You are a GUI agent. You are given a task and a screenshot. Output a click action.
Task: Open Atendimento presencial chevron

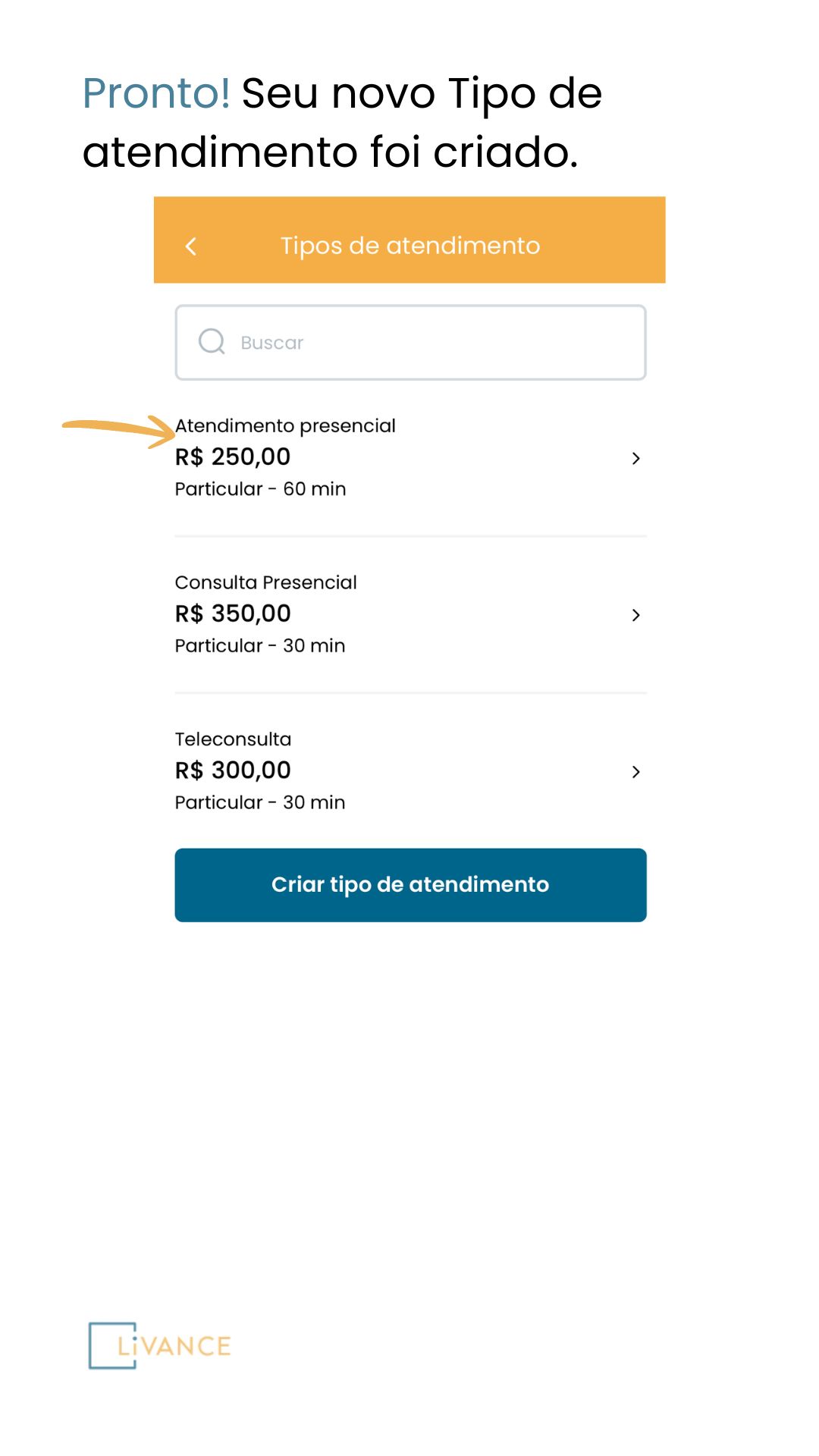[x=635, y=458]
